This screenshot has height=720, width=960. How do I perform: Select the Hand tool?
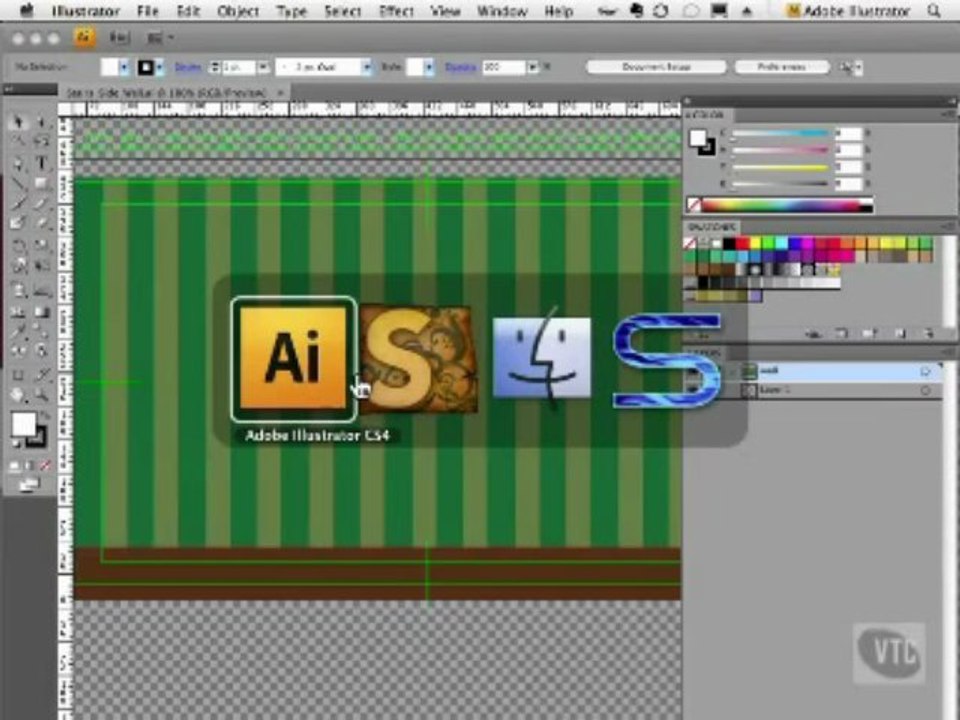click(18, 395)
